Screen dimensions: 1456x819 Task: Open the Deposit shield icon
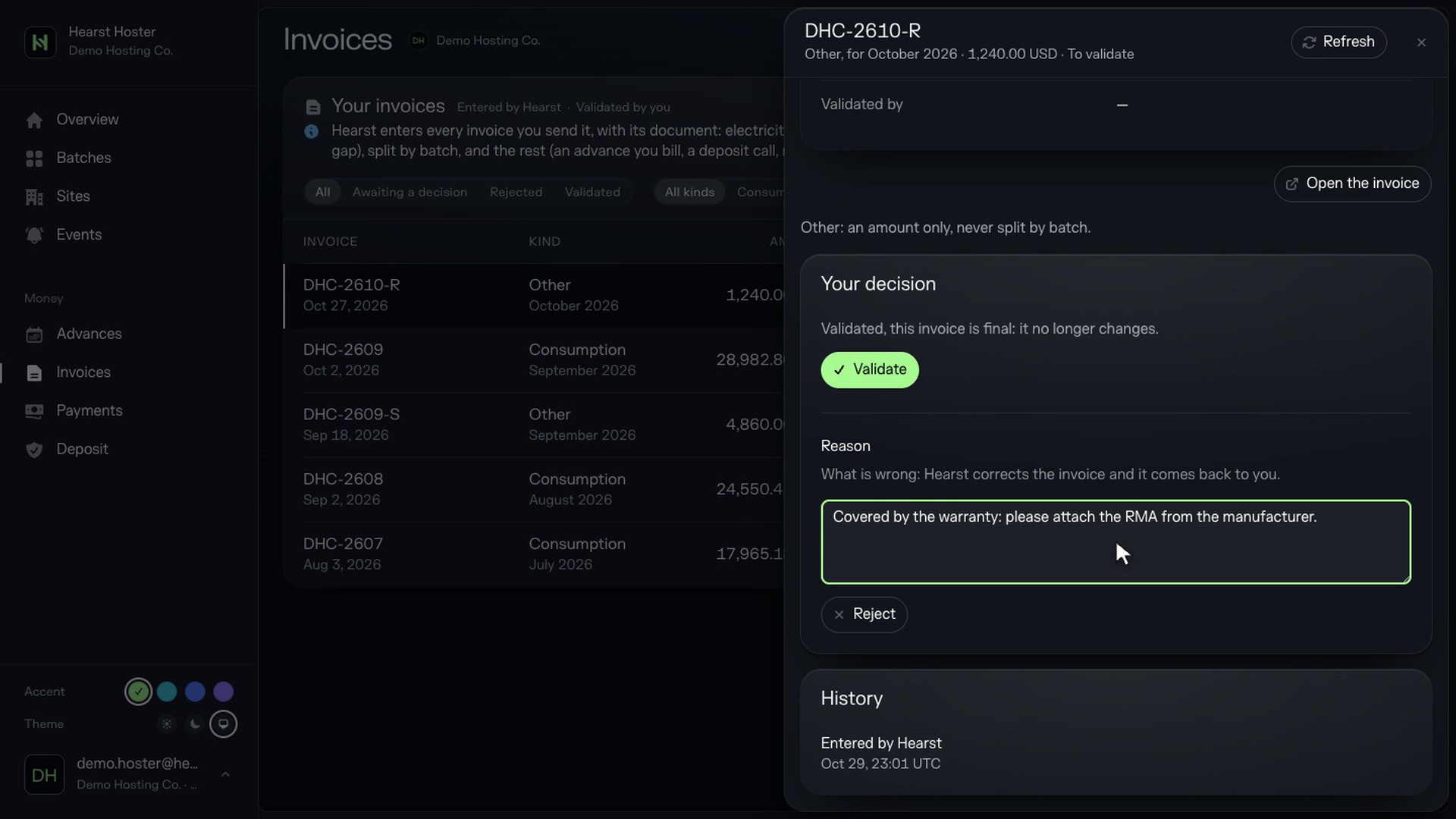tap(34, 450)
